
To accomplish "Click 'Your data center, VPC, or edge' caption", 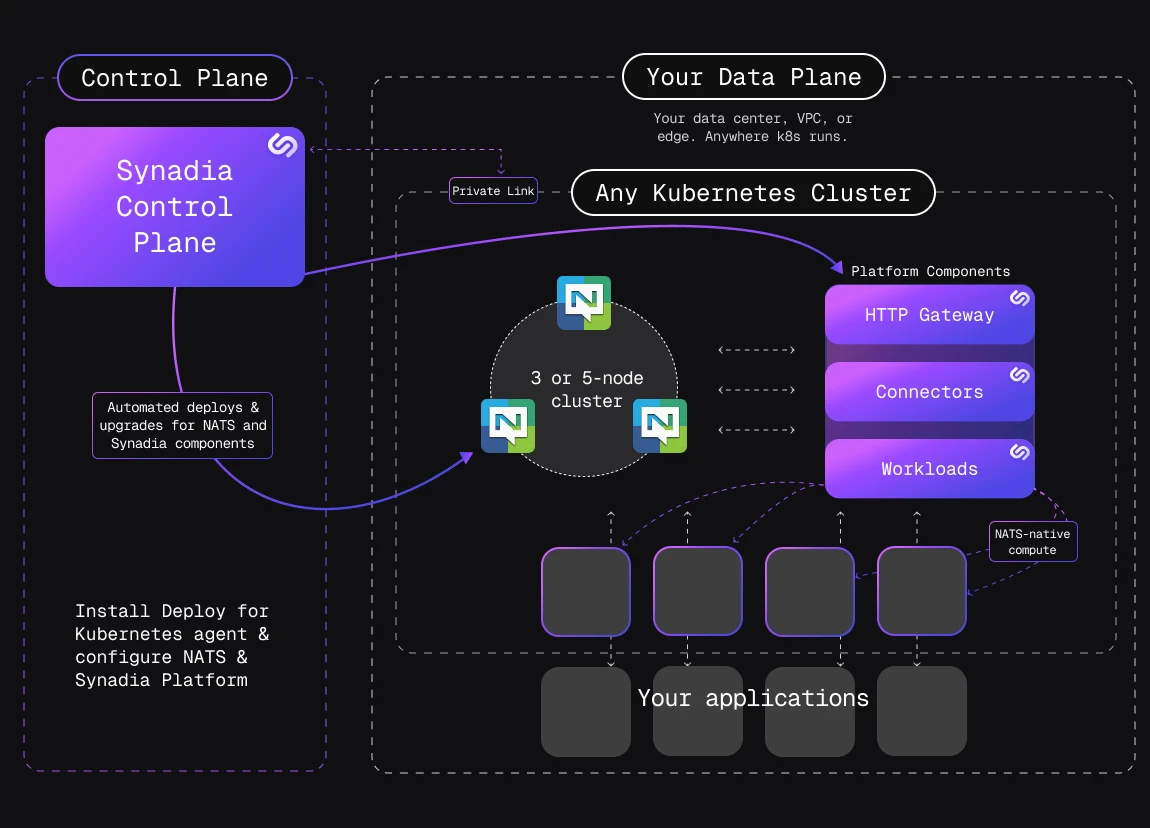I will (x=753, y=128).
